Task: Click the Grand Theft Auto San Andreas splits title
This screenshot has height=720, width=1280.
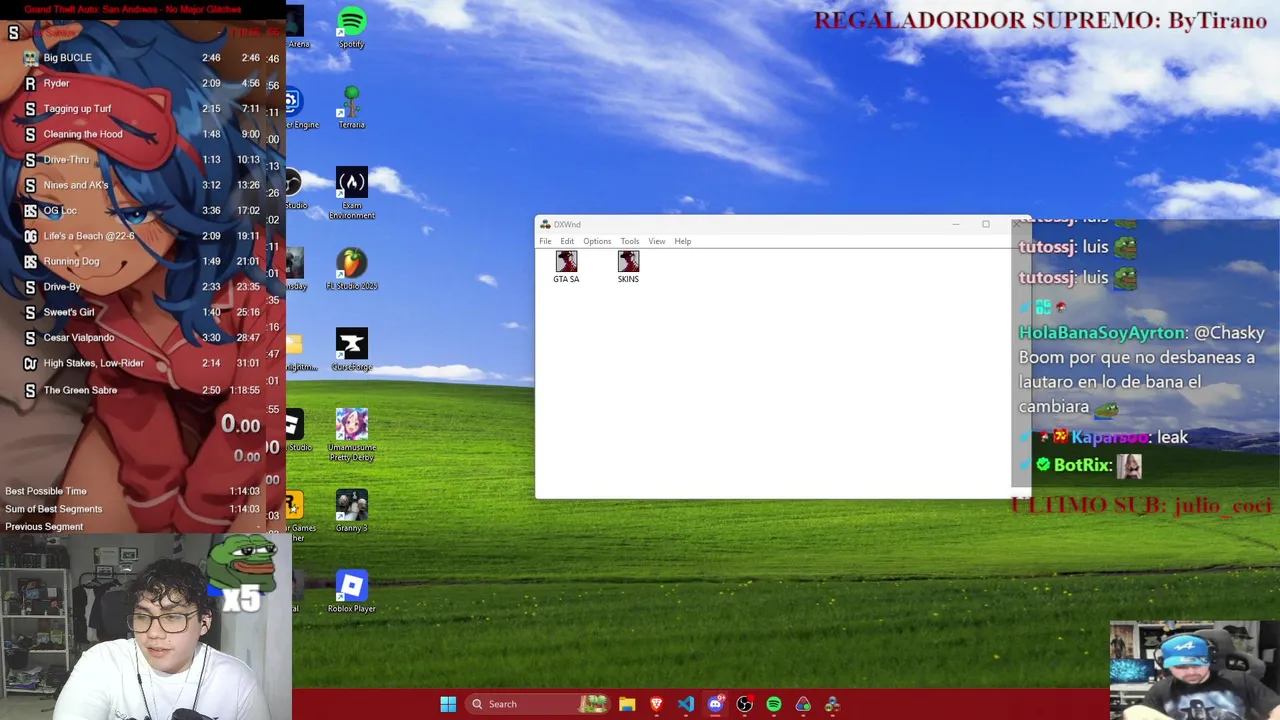Action: click(x=132, y=9)
